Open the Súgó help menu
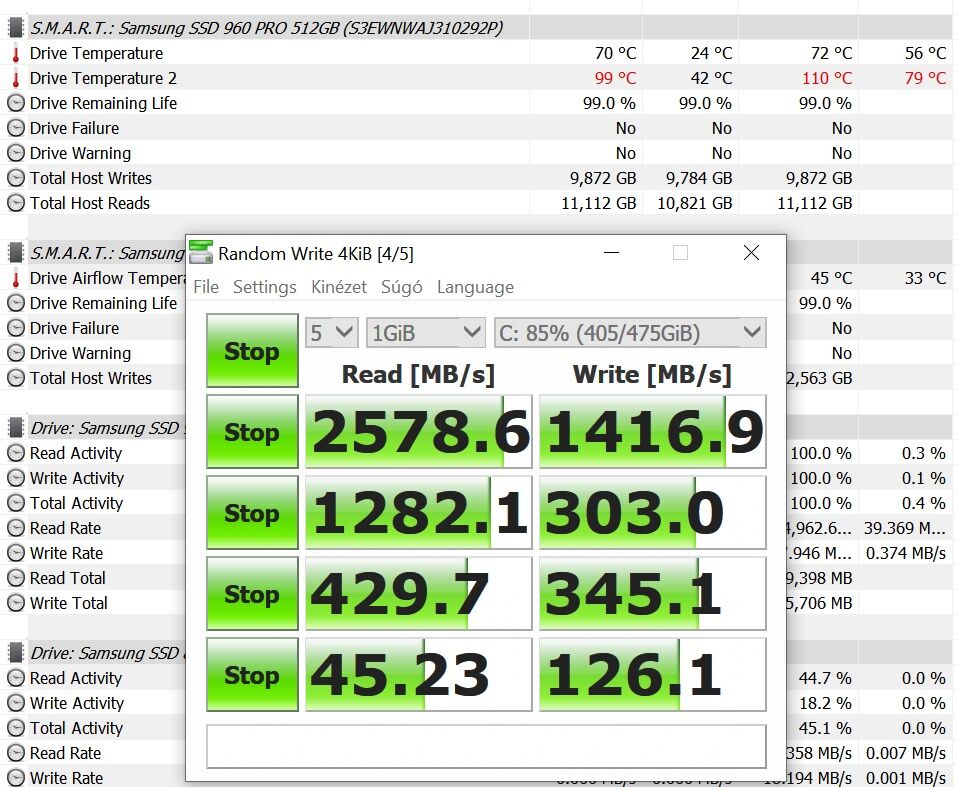Screen dimensions: 956x787 tap(402, 287)
